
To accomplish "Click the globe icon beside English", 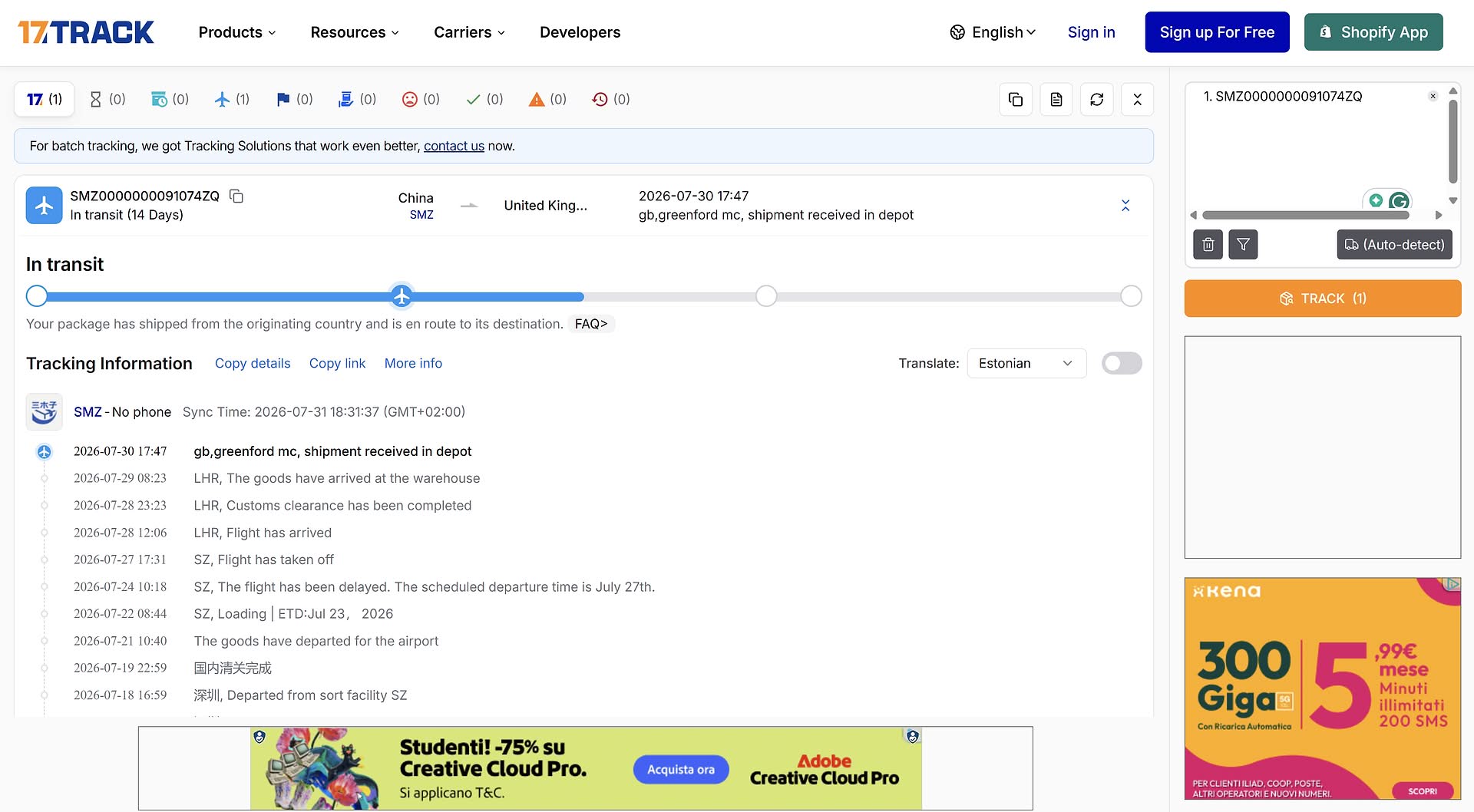I will 957,32.
